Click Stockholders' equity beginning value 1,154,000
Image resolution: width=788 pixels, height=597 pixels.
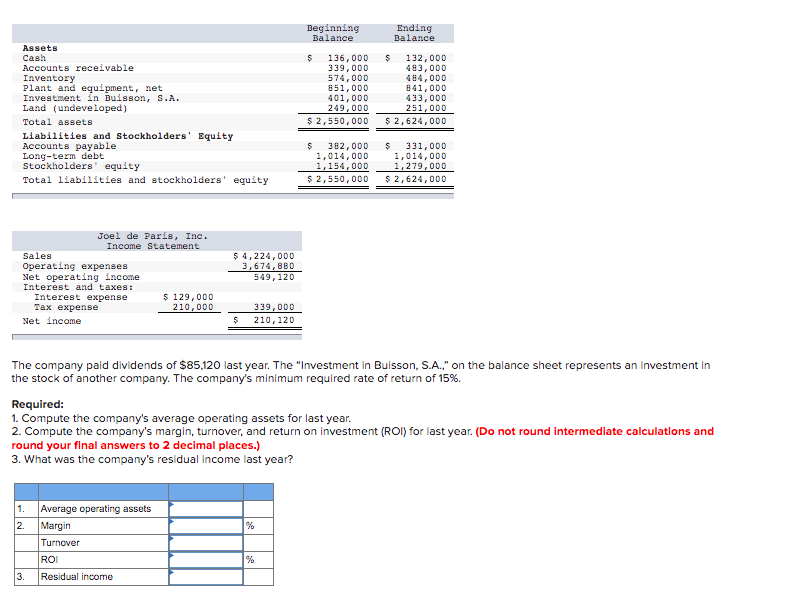pos(342,166)
